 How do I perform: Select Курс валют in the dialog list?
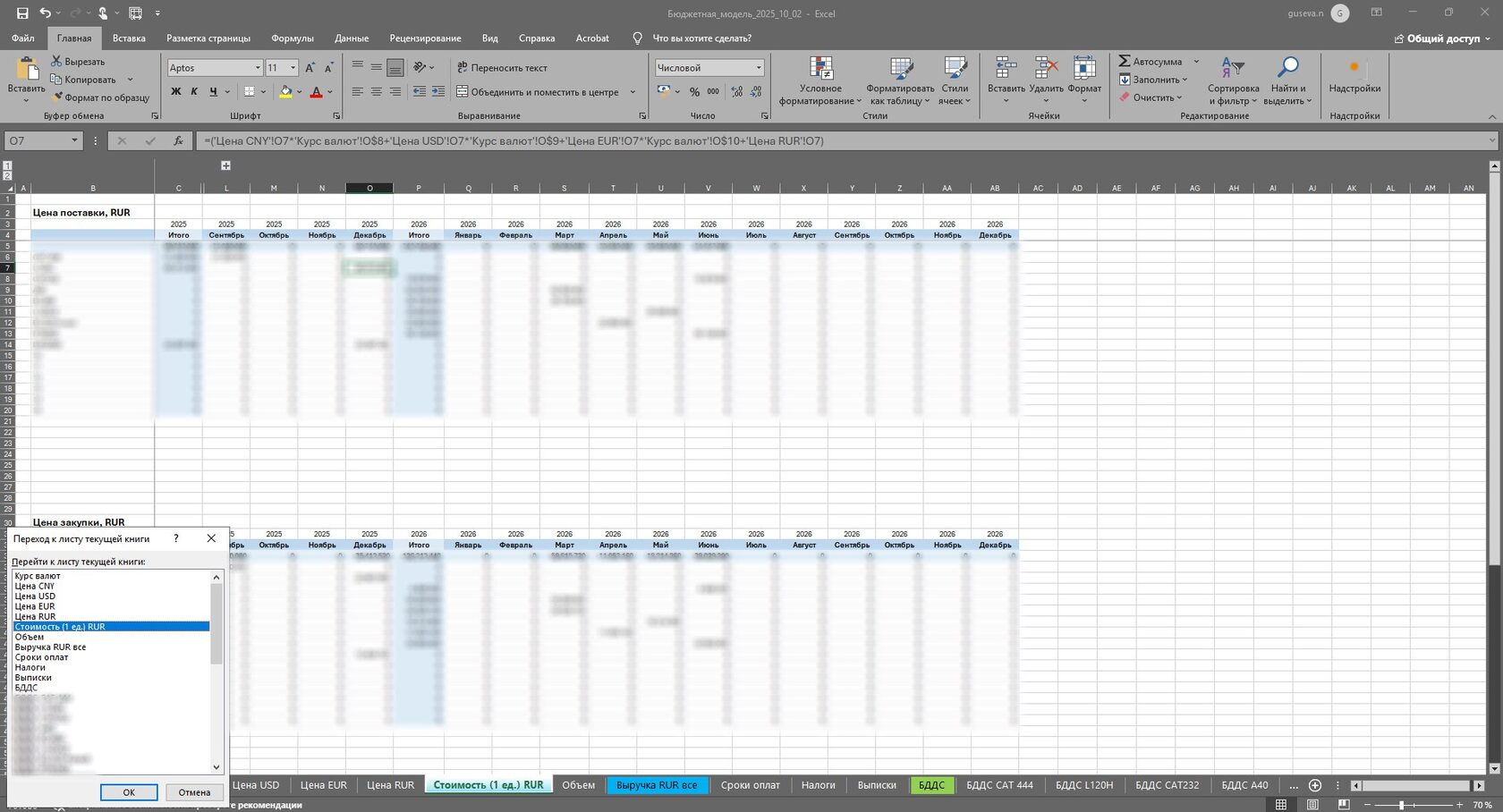[x=112, y=576]
